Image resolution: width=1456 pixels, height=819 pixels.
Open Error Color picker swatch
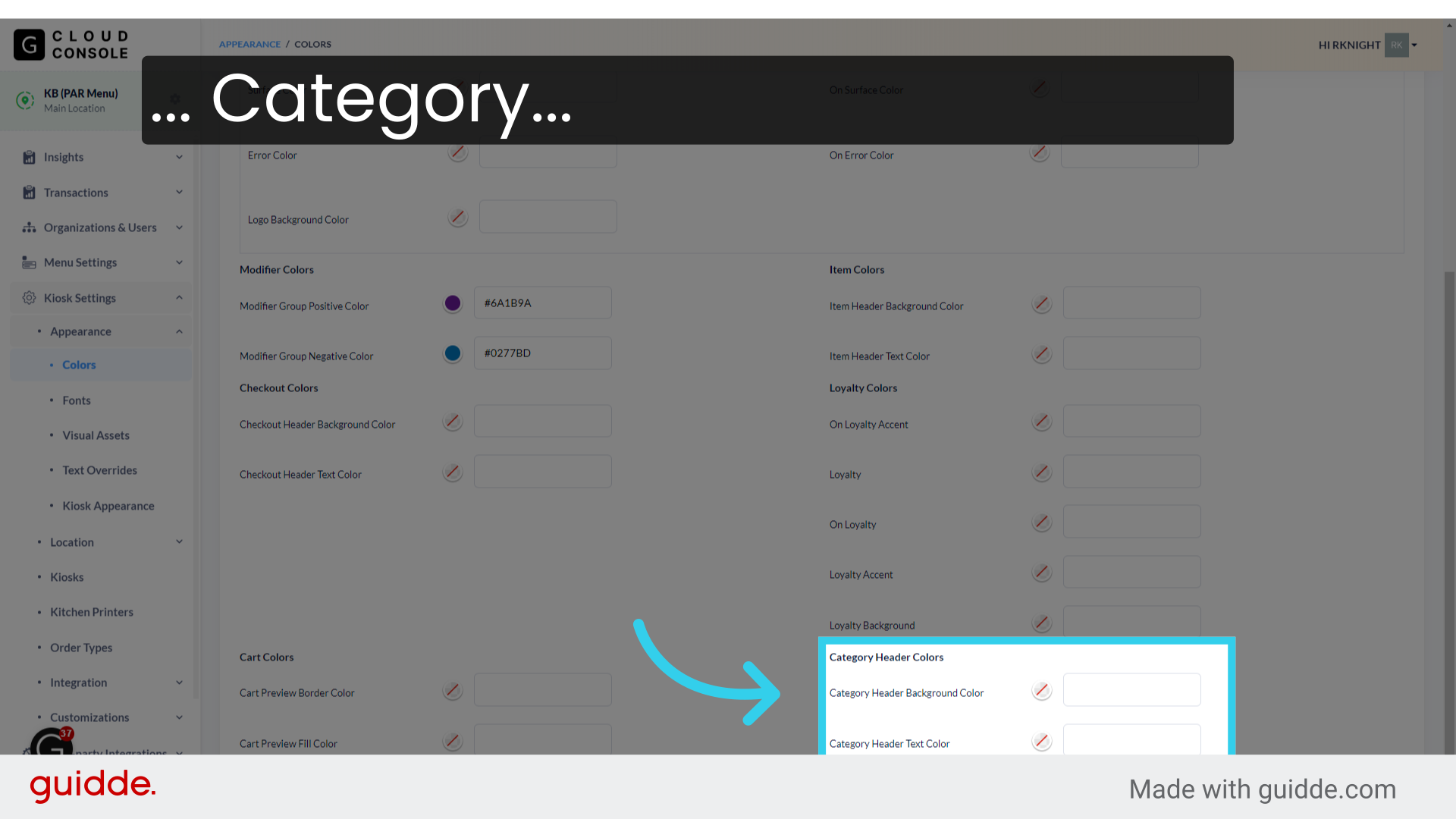click(x=458, y=152)
